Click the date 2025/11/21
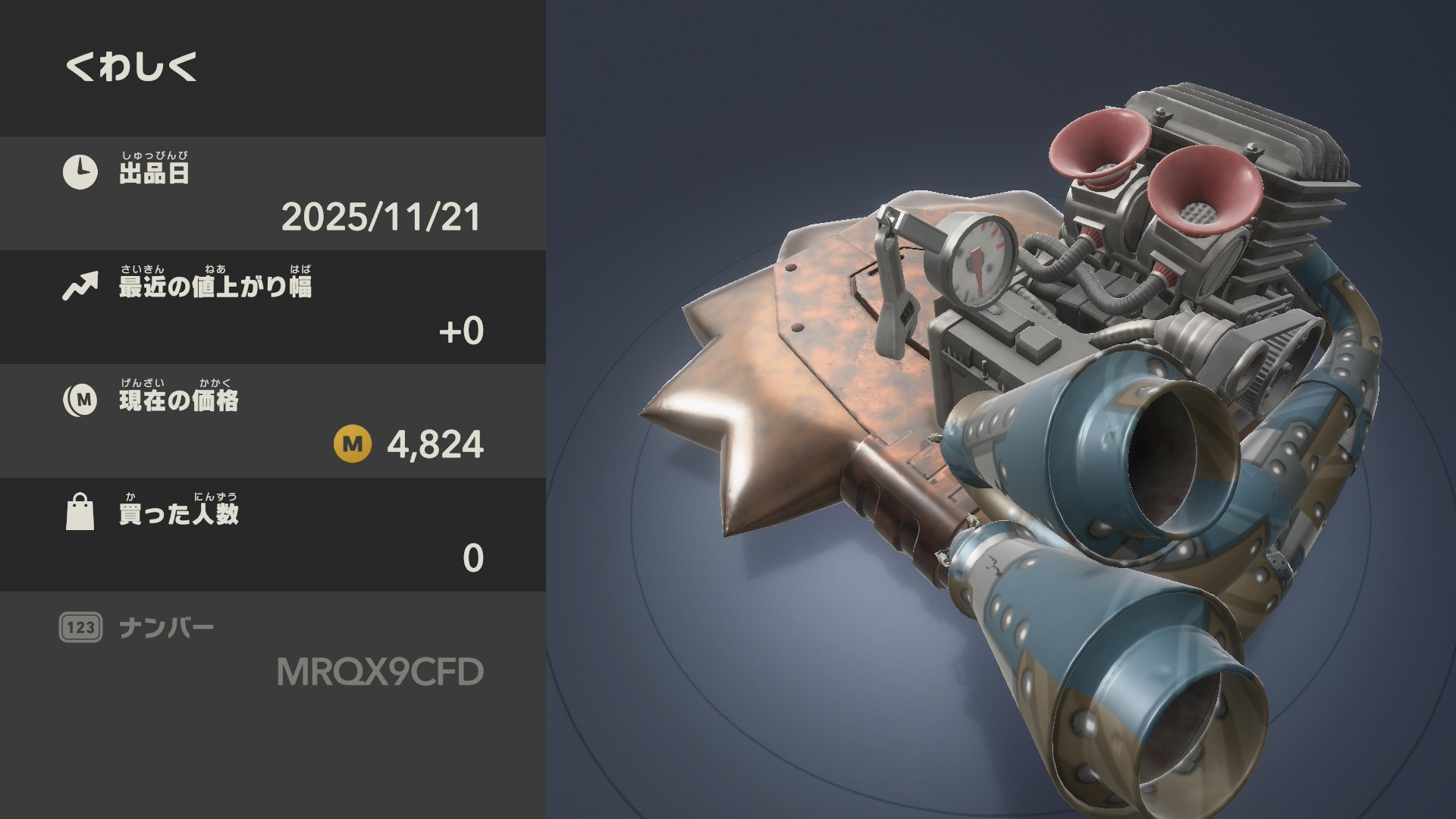This screenshot has width=1456, height=819. 381,217
